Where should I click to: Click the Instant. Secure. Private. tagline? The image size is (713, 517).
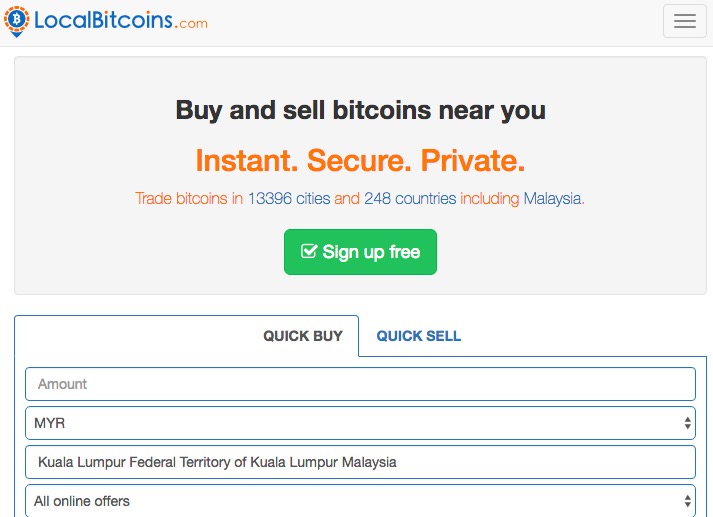[361, 161]
